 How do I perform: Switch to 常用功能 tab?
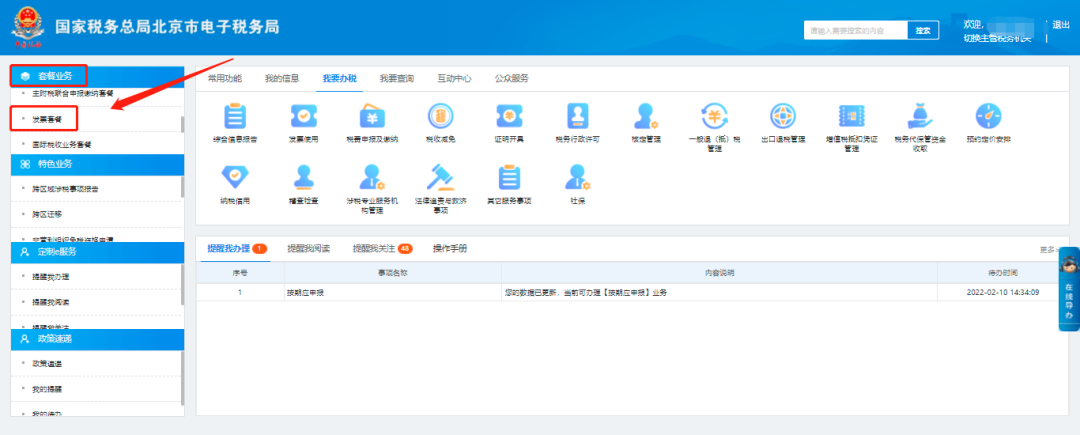(225, 78)
